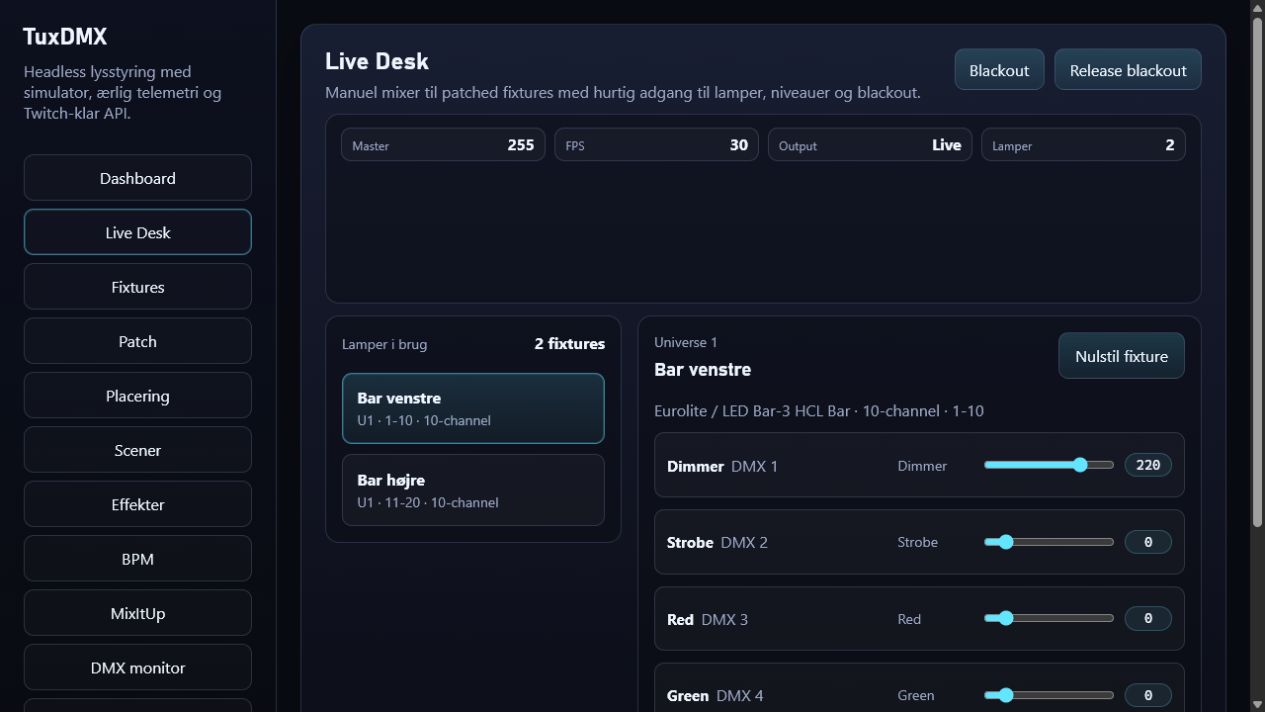Open Effekter in sidebar

[x=137, y=505]
